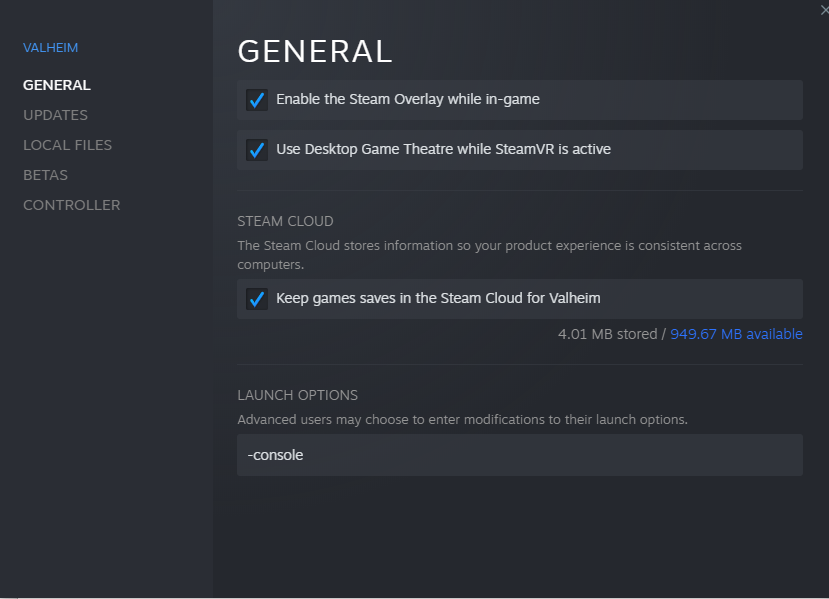Viewport: 829px width, 599px height.
Task: Select the GENERAL tab in sidebar
Action: 56,85
